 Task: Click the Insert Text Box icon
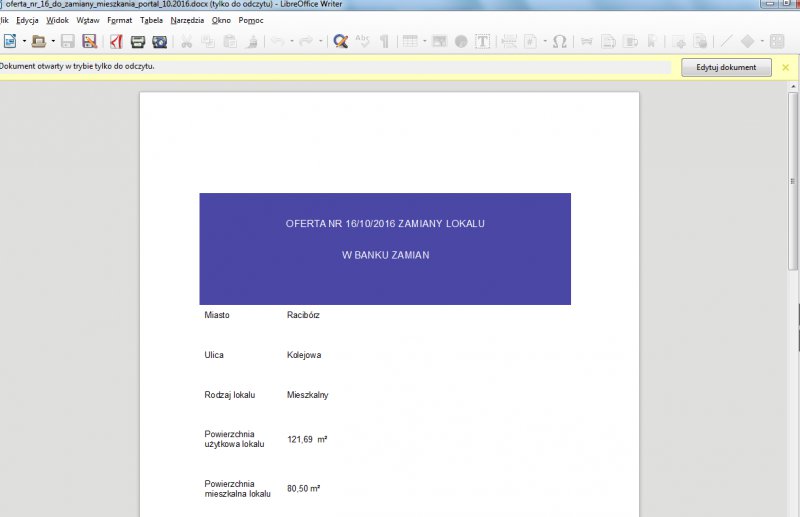[482, 41]
